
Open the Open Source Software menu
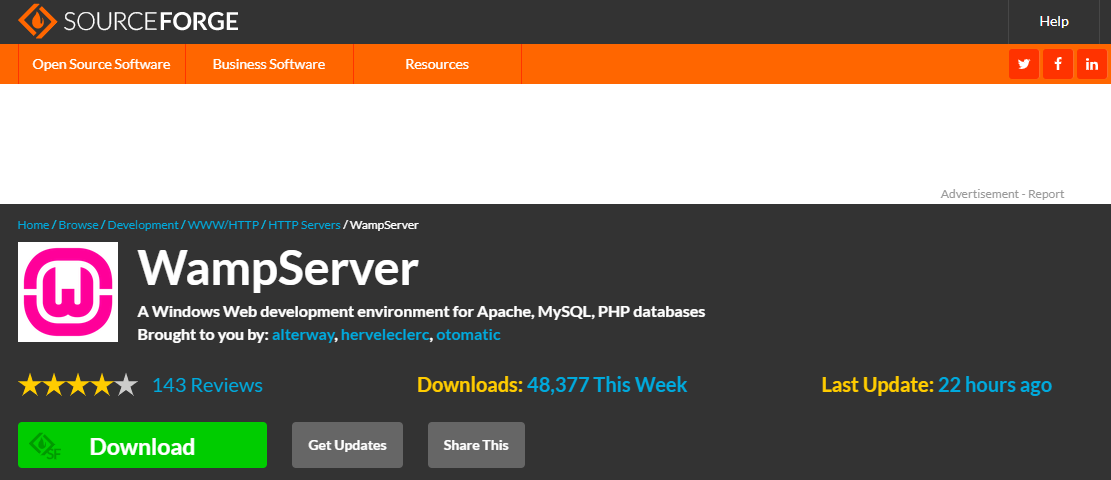[101, 64]
